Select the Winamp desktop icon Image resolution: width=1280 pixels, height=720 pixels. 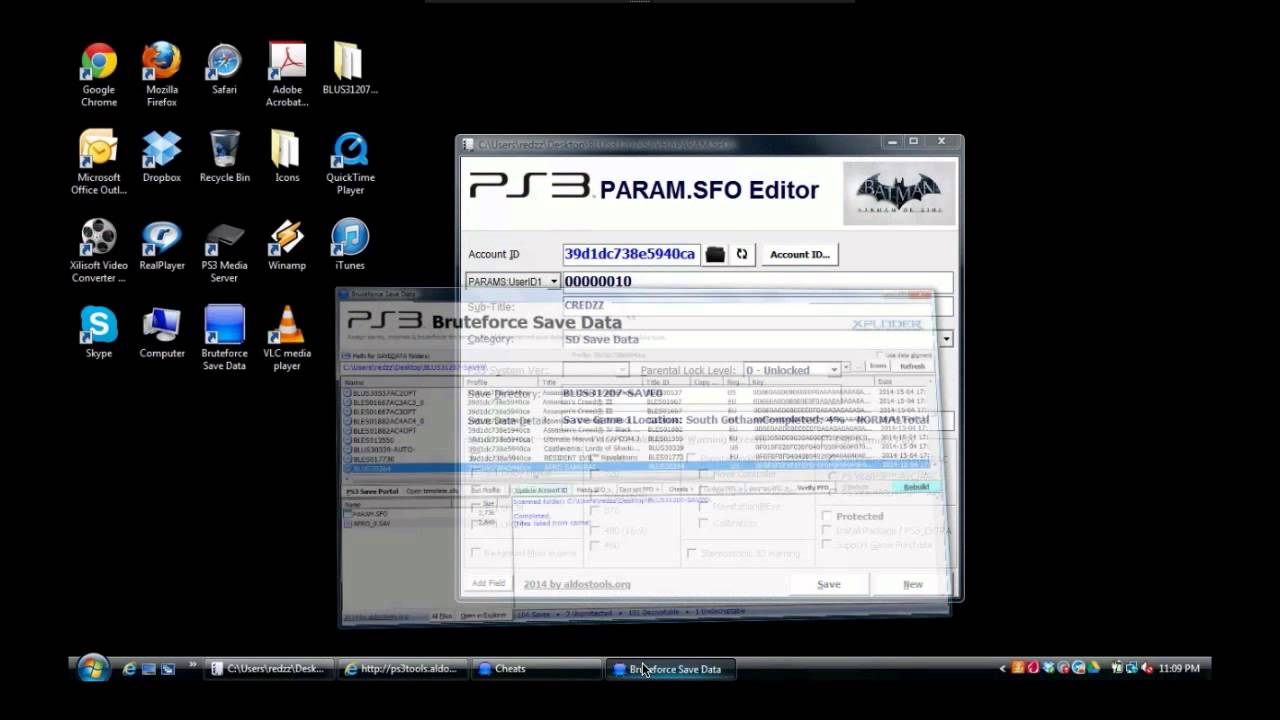pyautogui.click(x=287, y=245)
